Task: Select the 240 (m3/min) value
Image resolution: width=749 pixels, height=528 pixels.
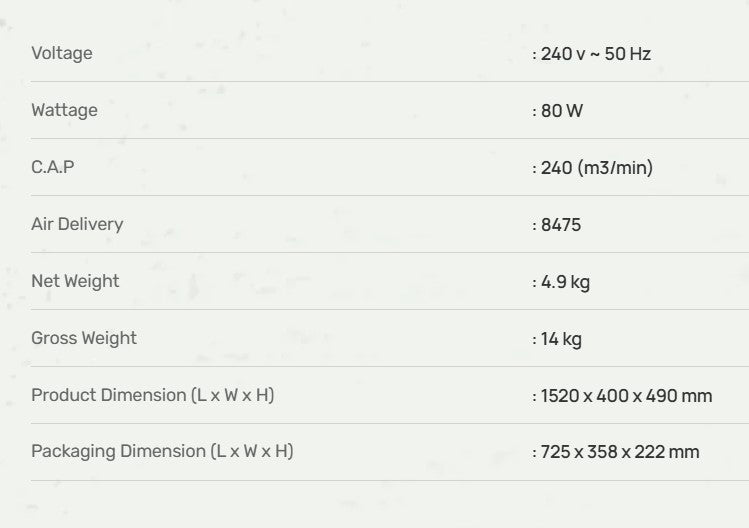Action: (x=596, y=168)
